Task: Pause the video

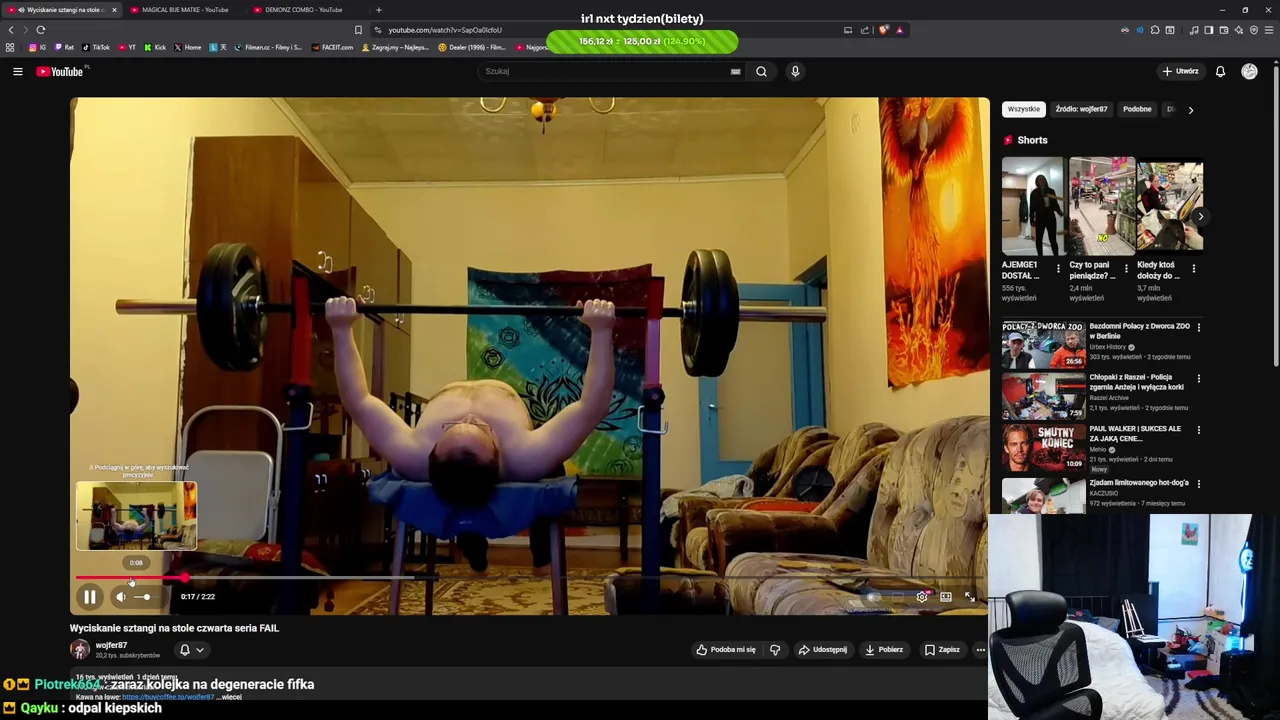Action: click(x=89, y=597)
